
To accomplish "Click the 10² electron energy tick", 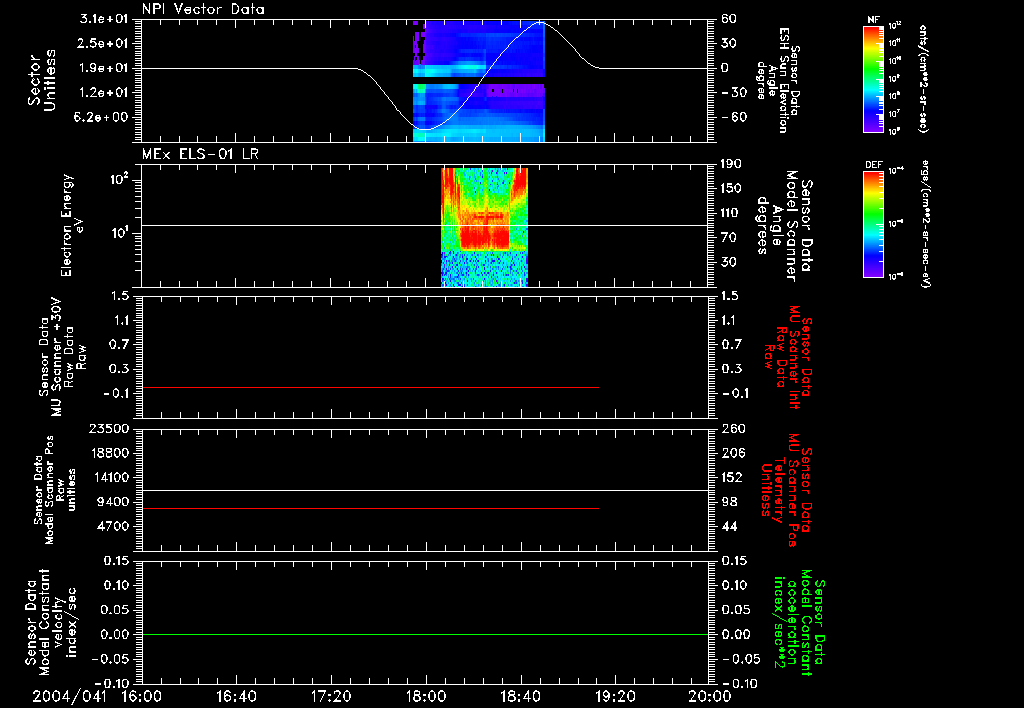I will point(120,179).
